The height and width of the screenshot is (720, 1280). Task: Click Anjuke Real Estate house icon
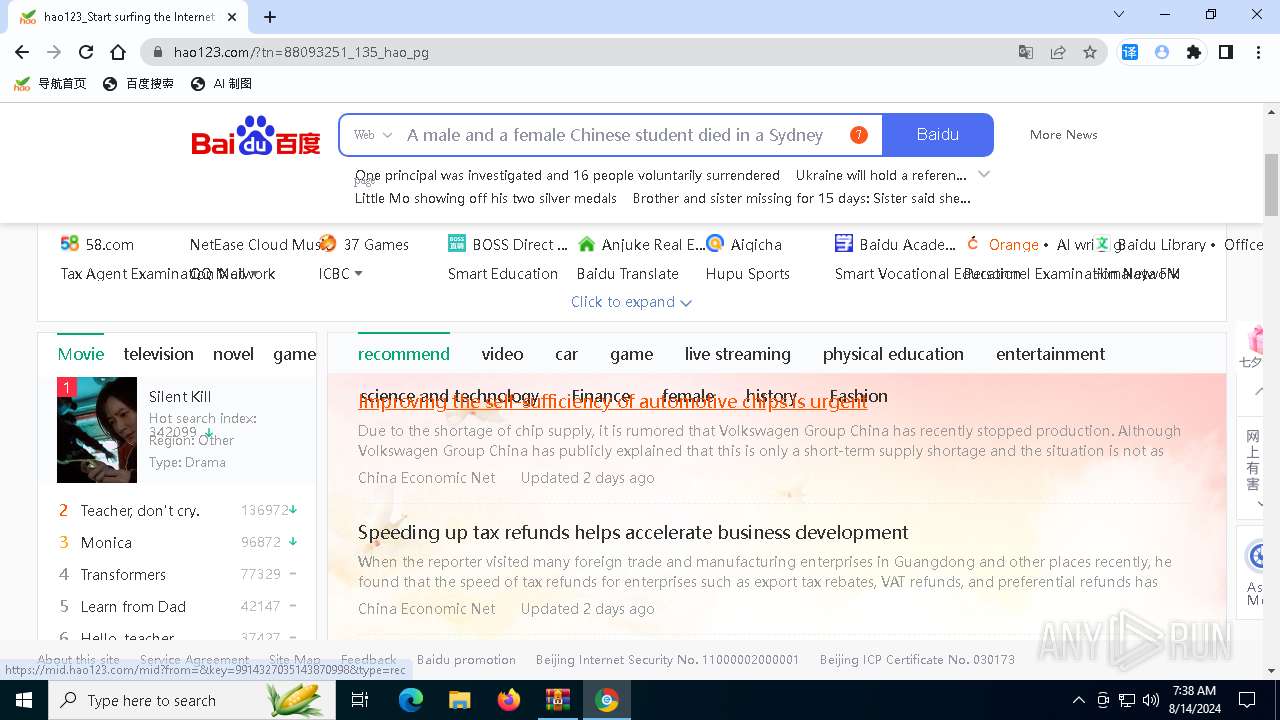[586, 243]
